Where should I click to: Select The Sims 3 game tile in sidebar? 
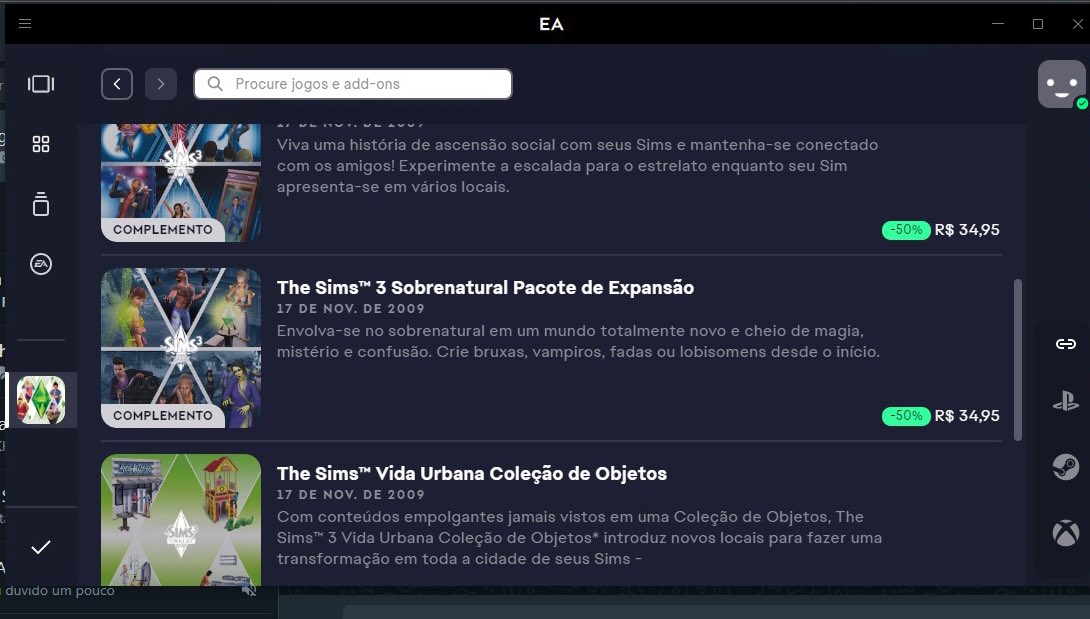[41, 400]
